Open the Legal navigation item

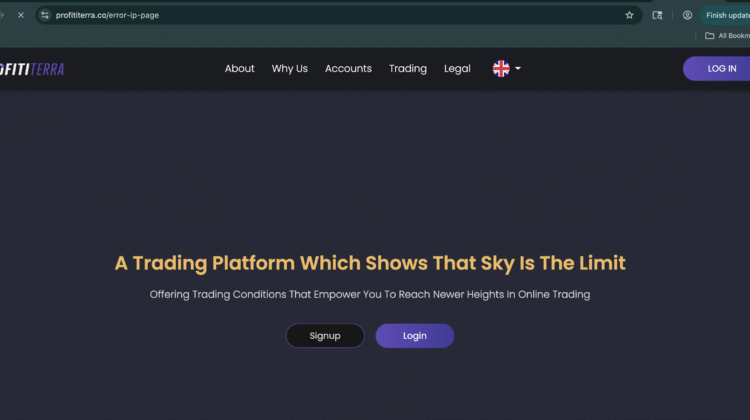[457, 69]
